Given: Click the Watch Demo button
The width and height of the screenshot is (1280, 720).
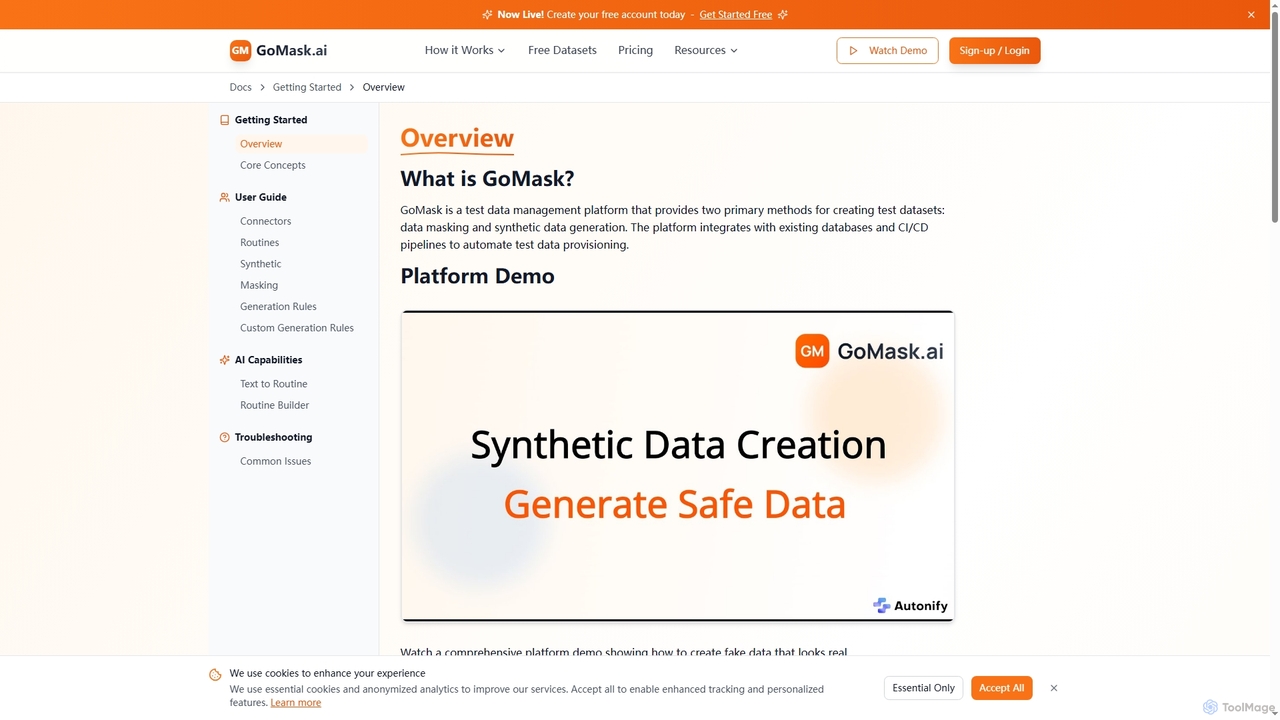Looking at the screenshot, I should click(887, 51).
